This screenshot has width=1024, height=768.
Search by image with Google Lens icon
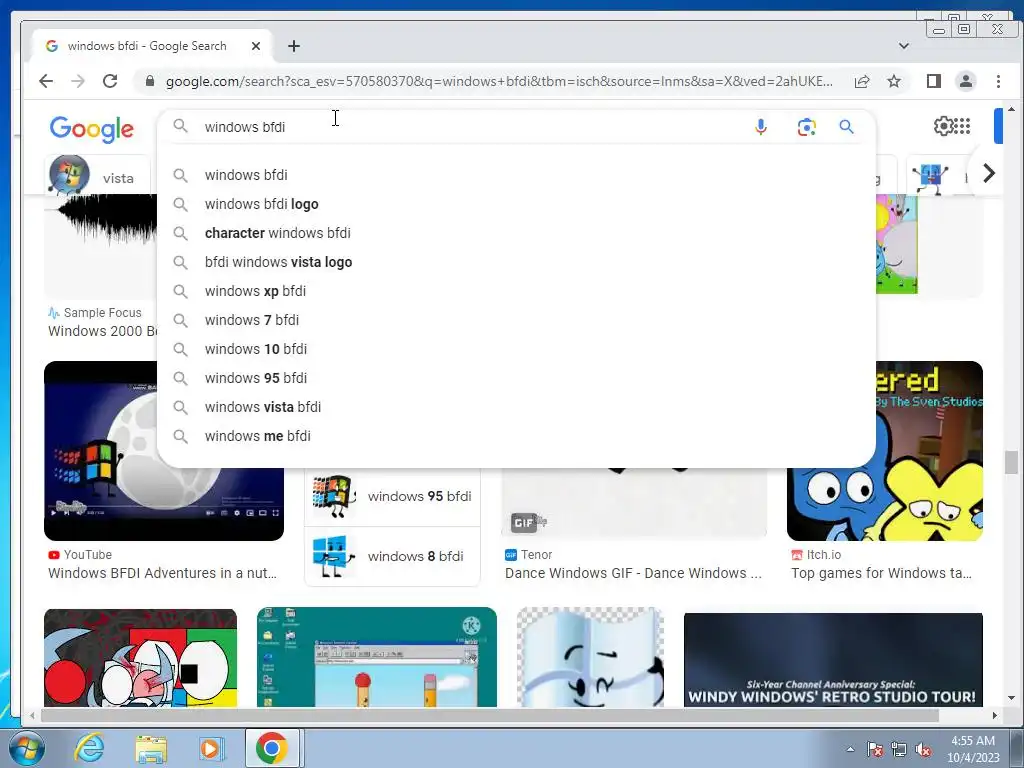tap(807, 127)
